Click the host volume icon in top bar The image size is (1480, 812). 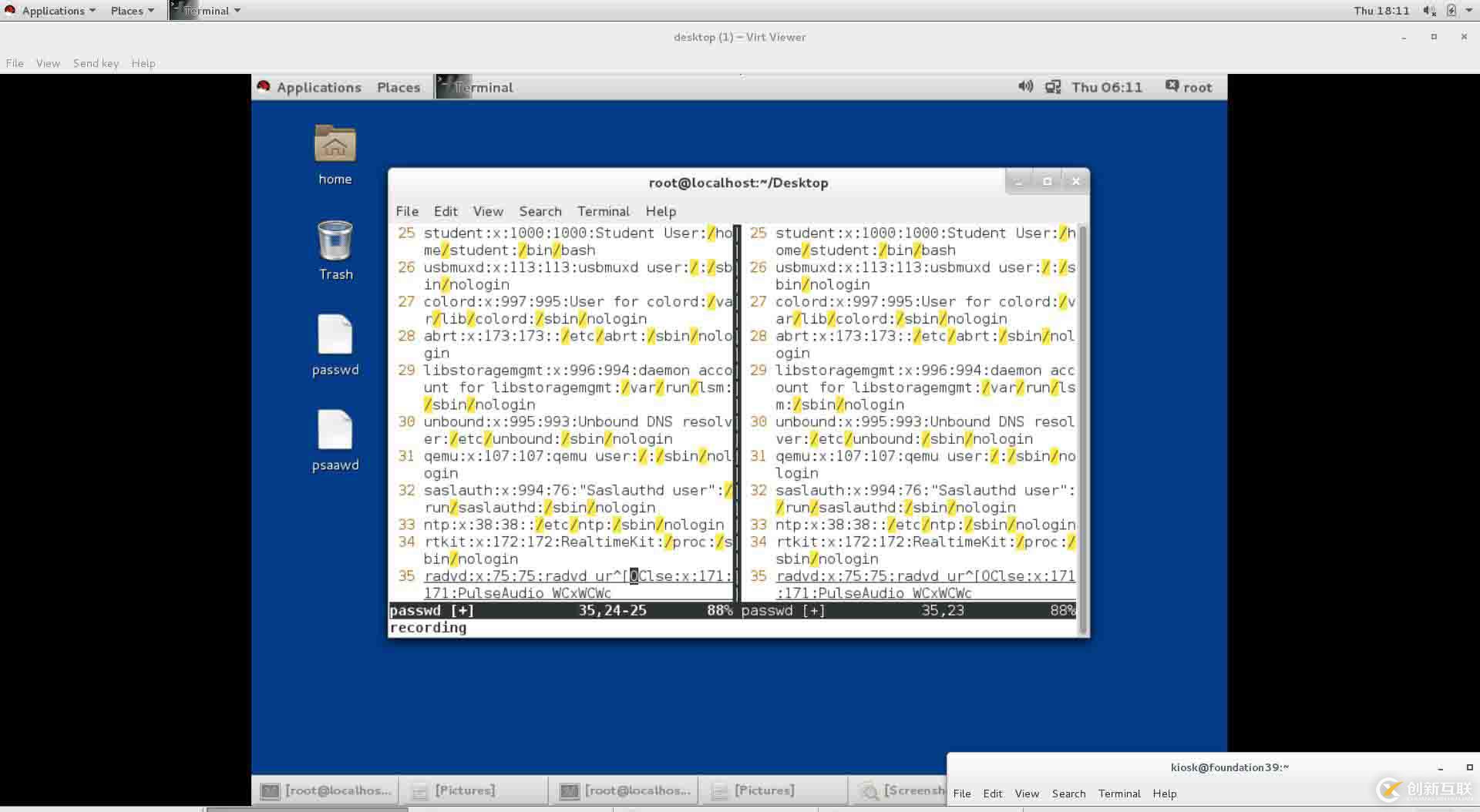1428,11
